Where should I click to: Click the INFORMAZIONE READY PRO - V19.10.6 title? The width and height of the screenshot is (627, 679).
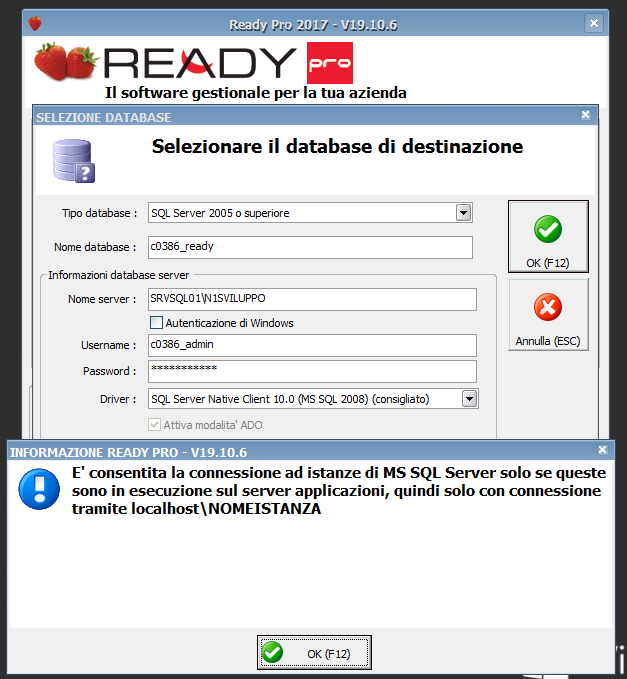[x=129, y=453]
